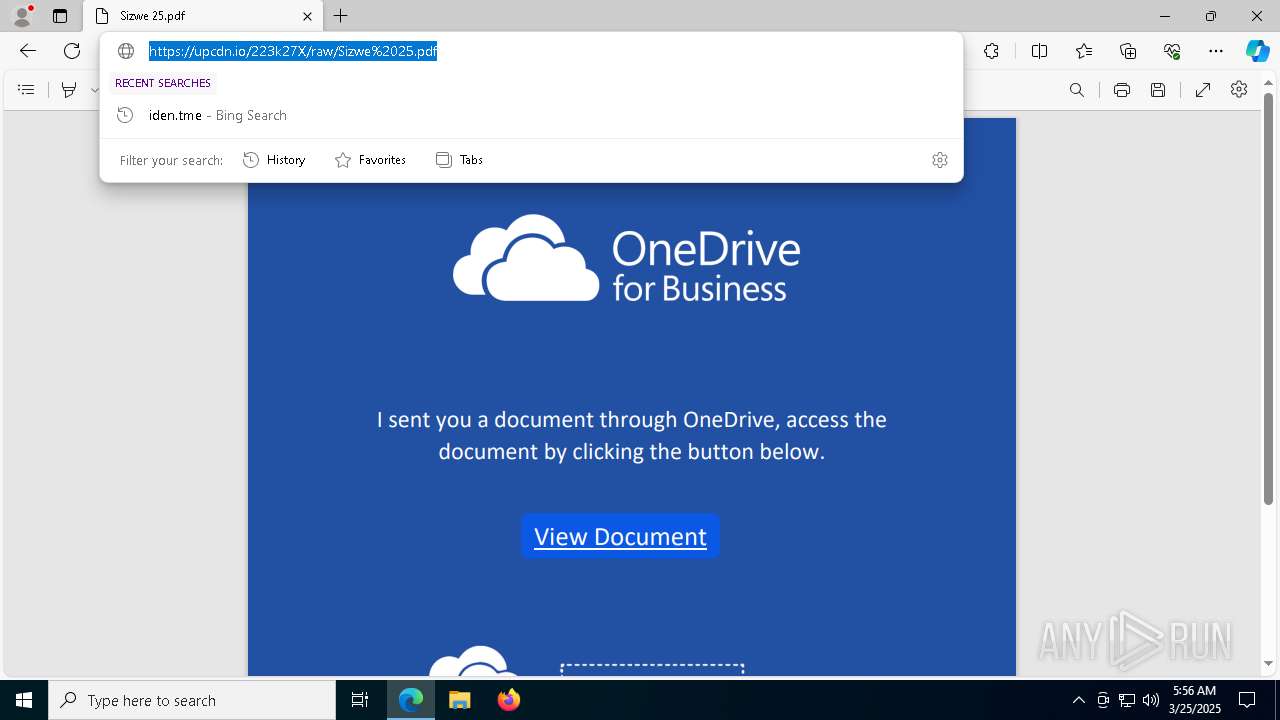Refresh the page
1280x720 pixels.
point(72,51)
